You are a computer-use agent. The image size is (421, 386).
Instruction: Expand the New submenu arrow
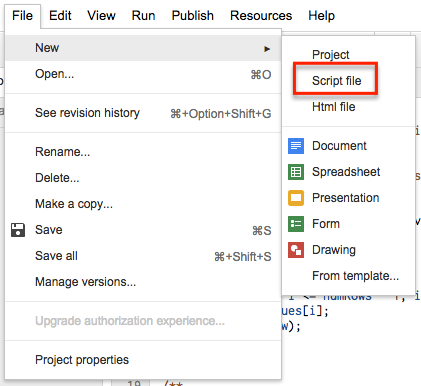coord(267,49)
